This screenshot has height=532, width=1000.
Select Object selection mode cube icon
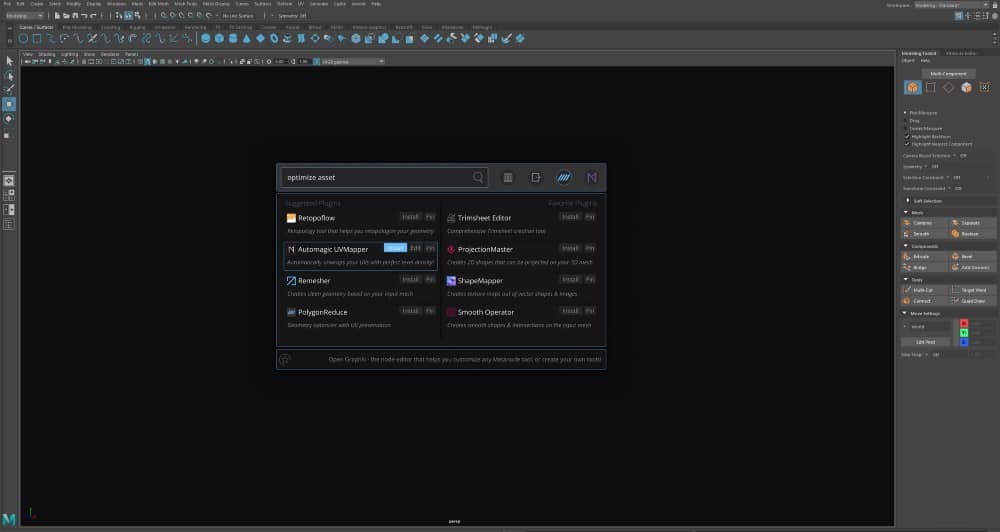click(913, 87)
